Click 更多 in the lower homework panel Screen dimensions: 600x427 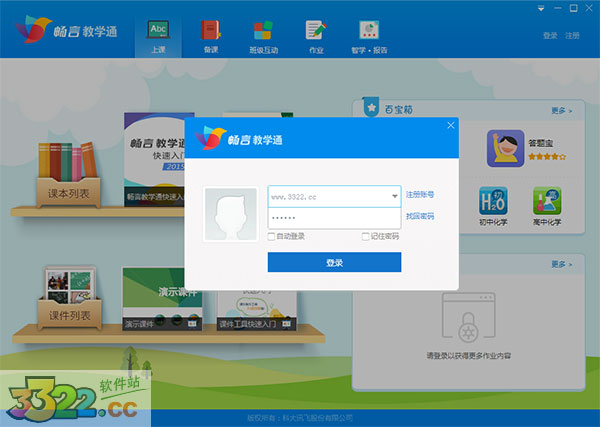tap(561, 264)
